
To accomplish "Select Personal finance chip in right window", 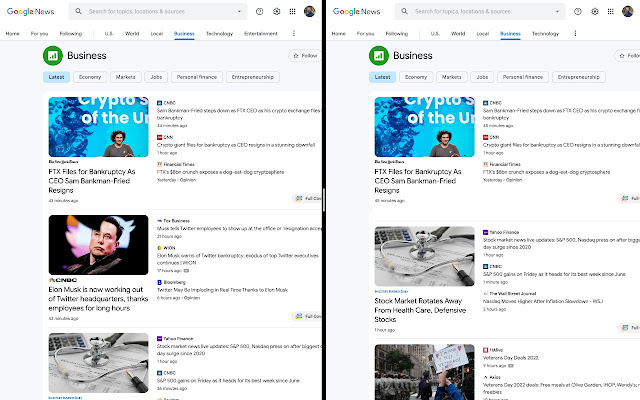I will point(523,77).
